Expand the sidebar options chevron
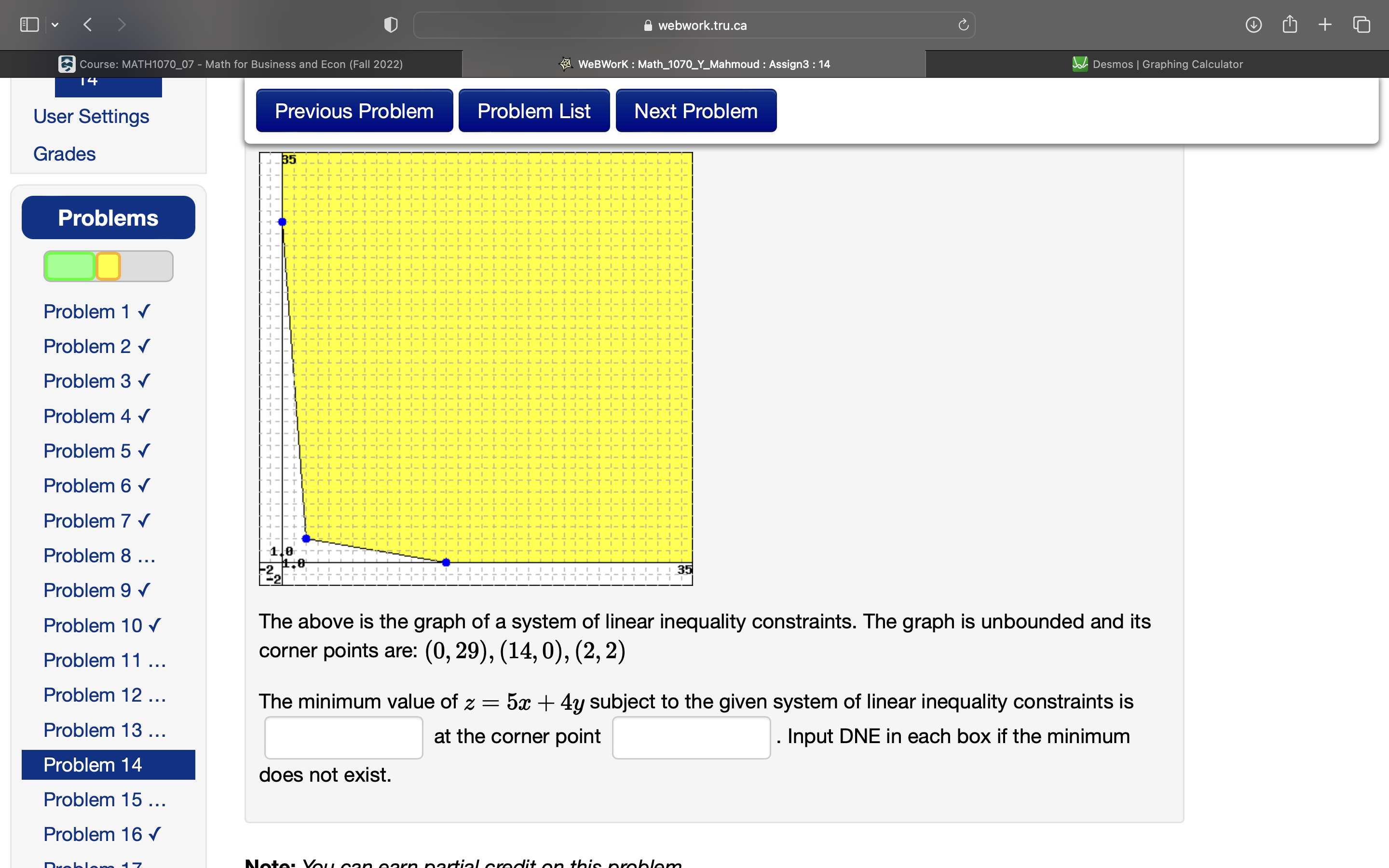 [55, 24]
